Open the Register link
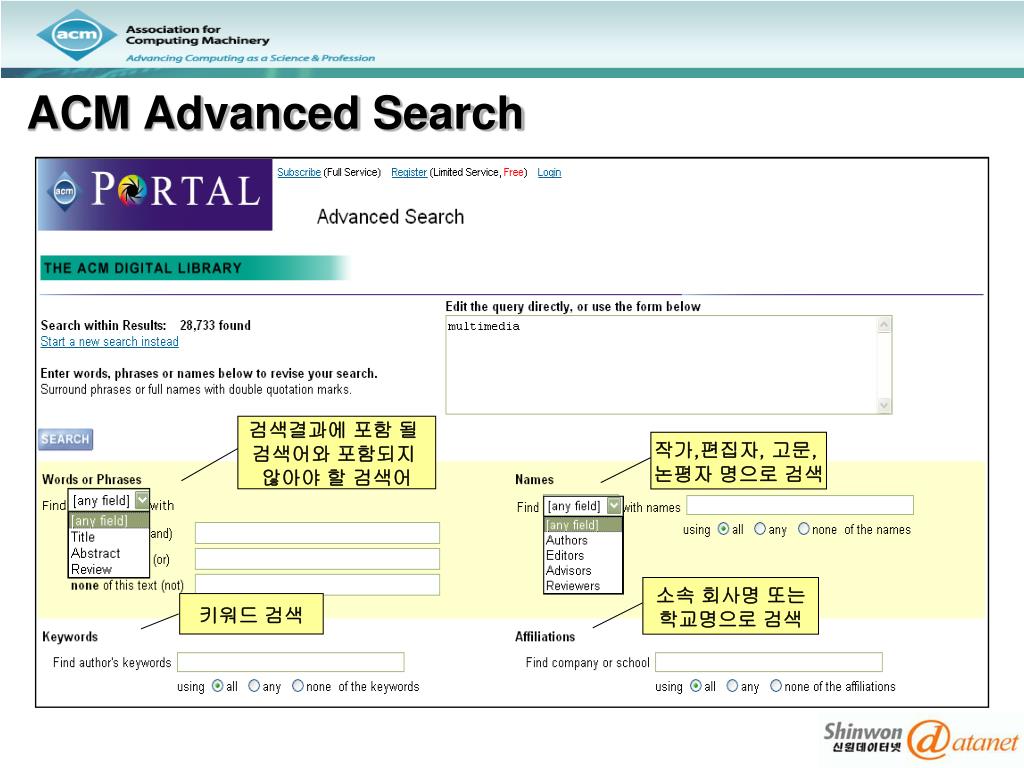1024x768 pixels. tap(409, 172)
